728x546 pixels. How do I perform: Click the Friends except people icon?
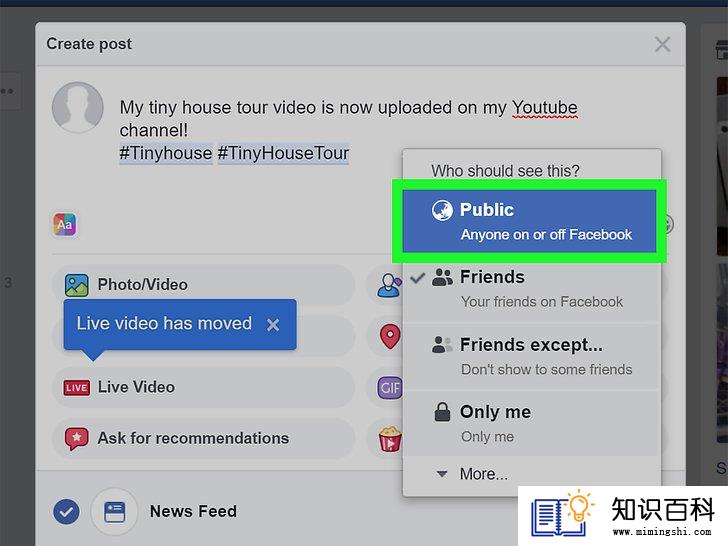click(x=442, y=345)
